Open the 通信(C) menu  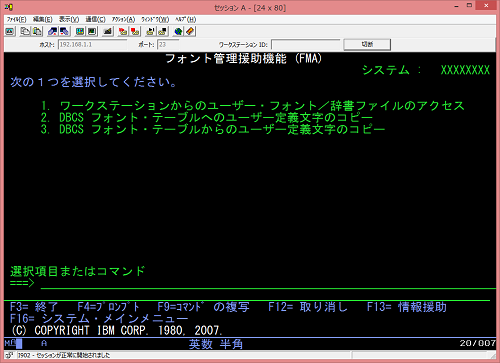click(x=95, y=19)
